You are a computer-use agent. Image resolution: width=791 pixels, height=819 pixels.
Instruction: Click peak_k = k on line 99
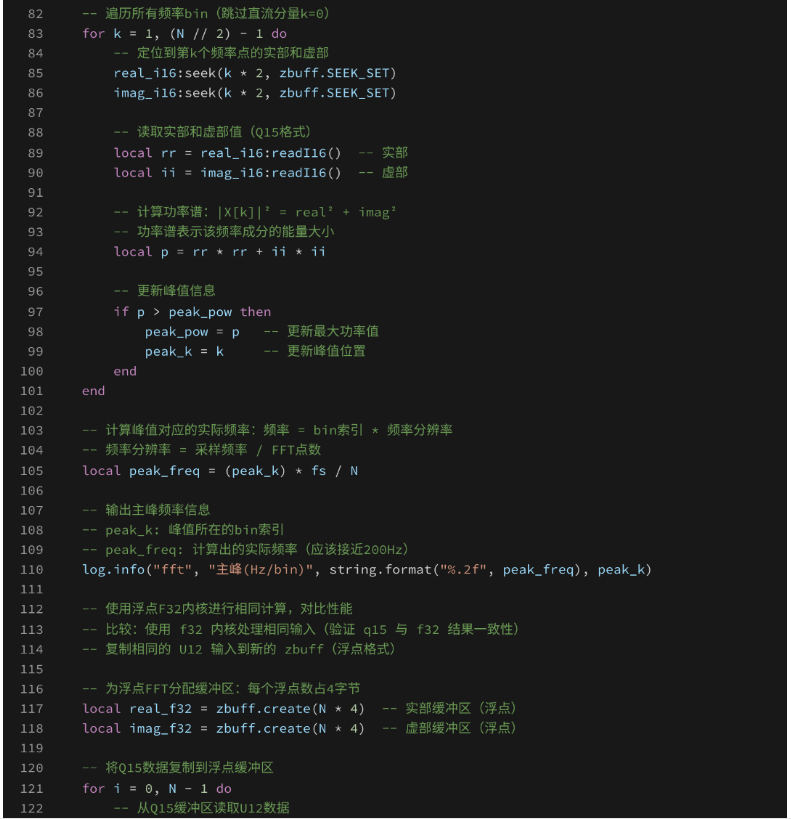point(184,352)
